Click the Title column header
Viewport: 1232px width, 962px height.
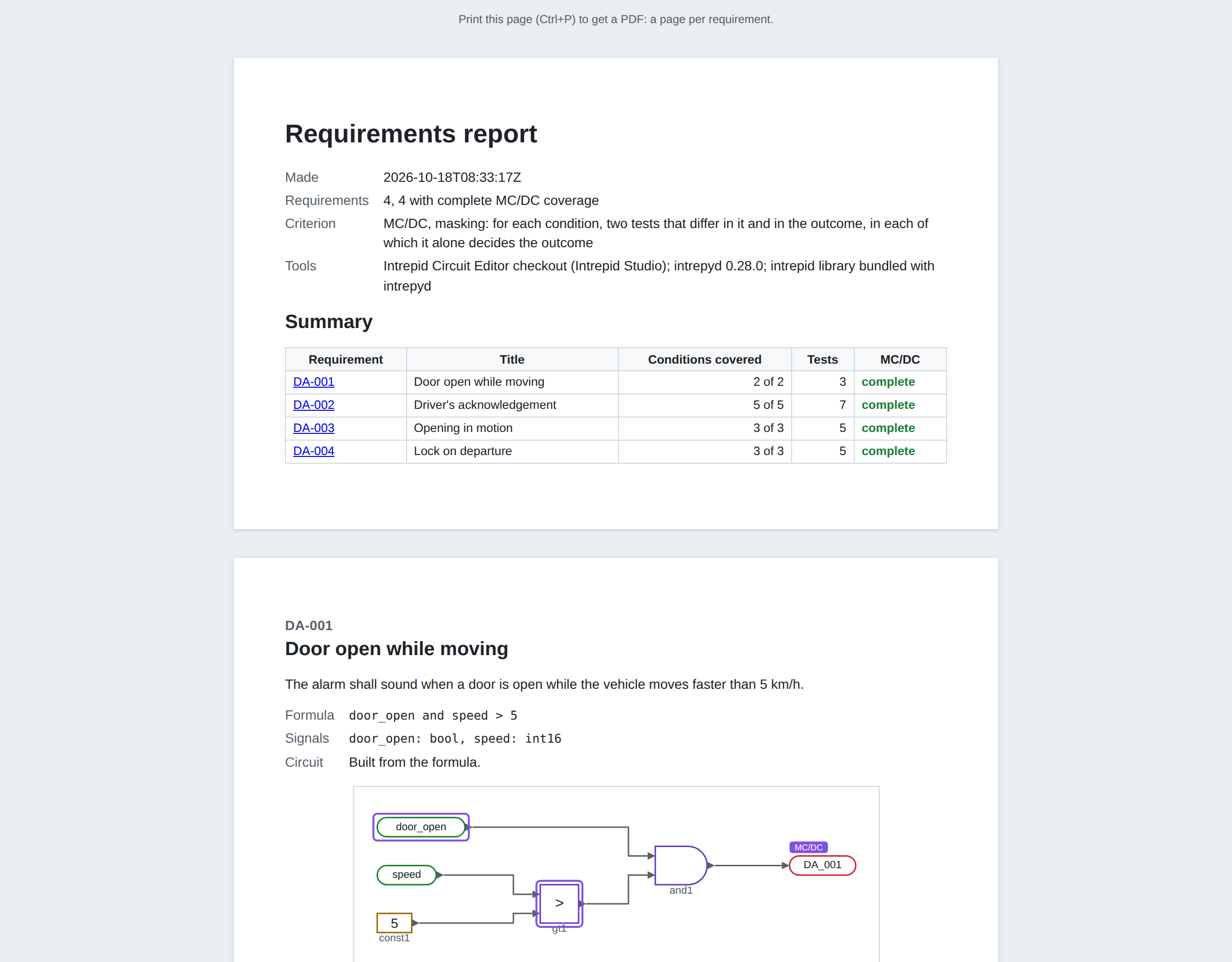point(512,359)
